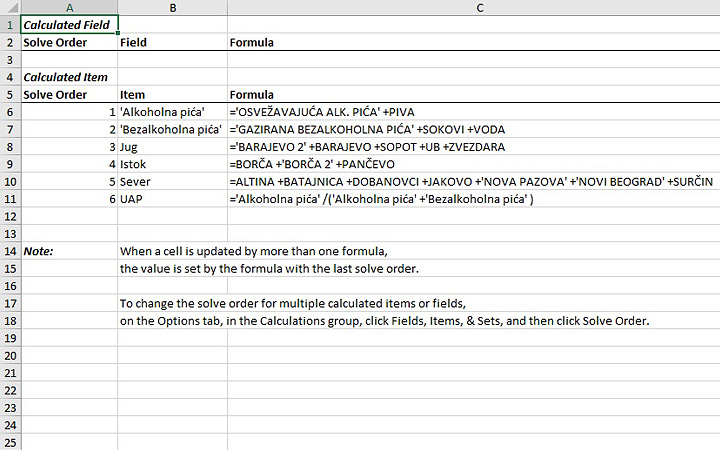Select row 6 header

(10, 112)
